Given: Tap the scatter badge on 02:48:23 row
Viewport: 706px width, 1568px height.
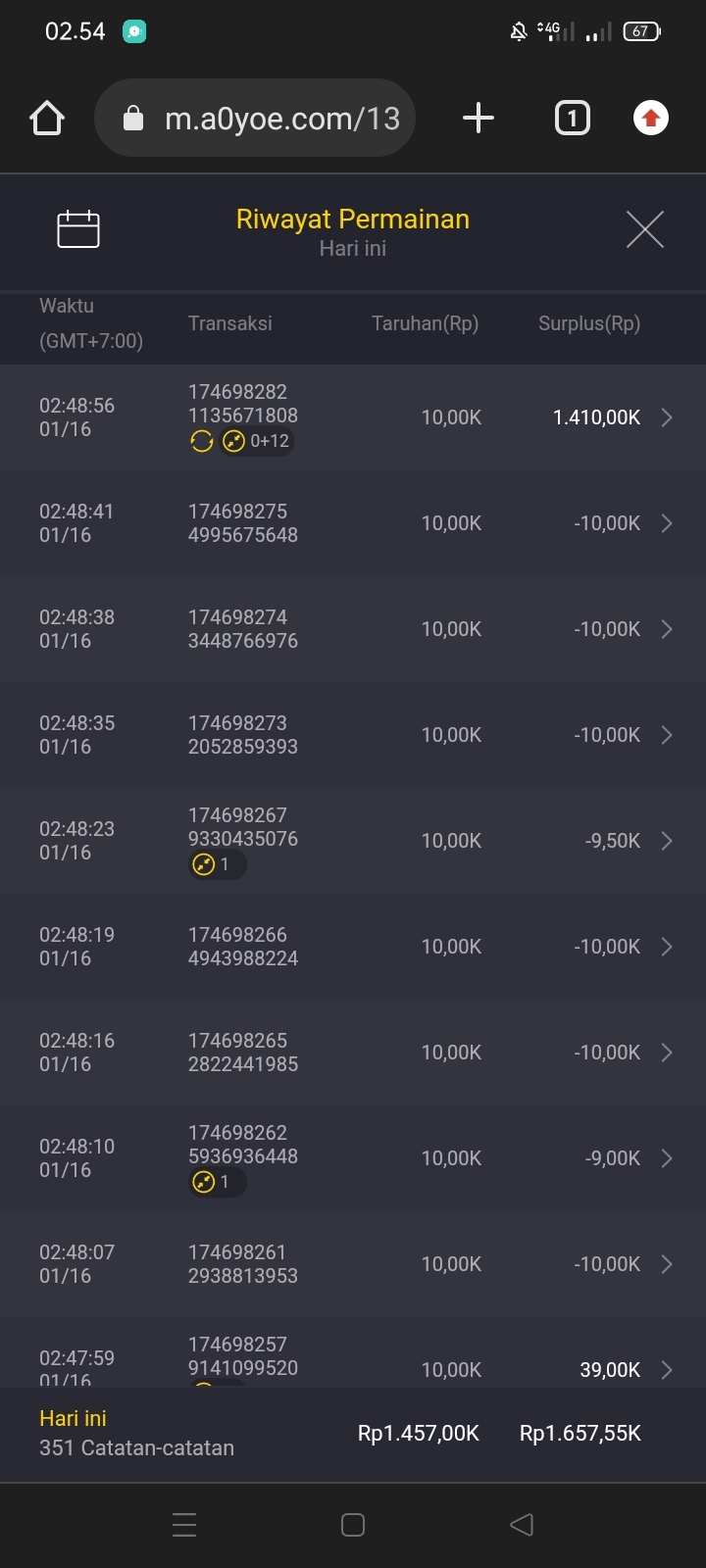Looking at the screenshot, I should pyautogui.click(x=216, y=864).
